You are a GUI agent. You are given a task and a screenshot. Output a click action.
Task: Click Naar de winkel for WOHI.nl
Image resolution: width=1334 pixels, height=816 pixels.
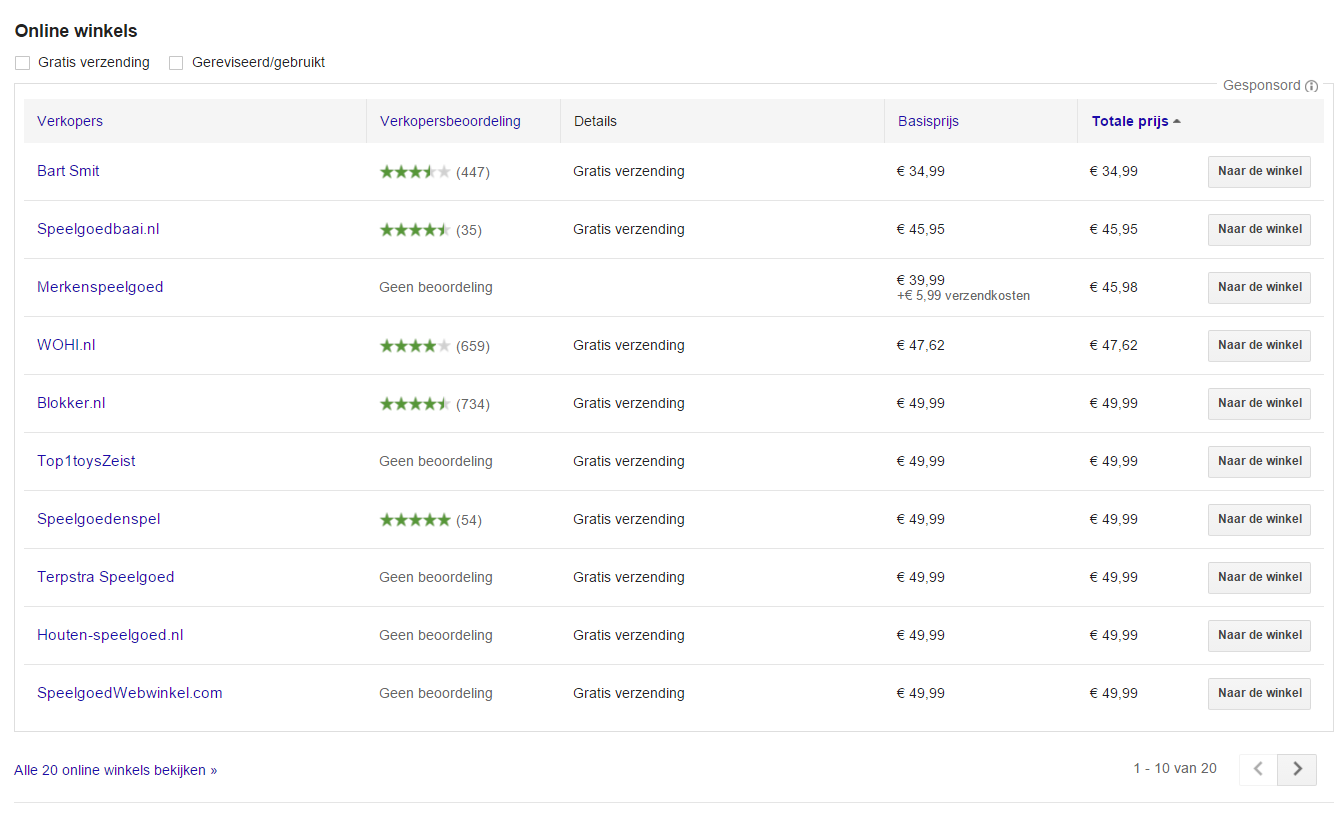pos(1259,345)
